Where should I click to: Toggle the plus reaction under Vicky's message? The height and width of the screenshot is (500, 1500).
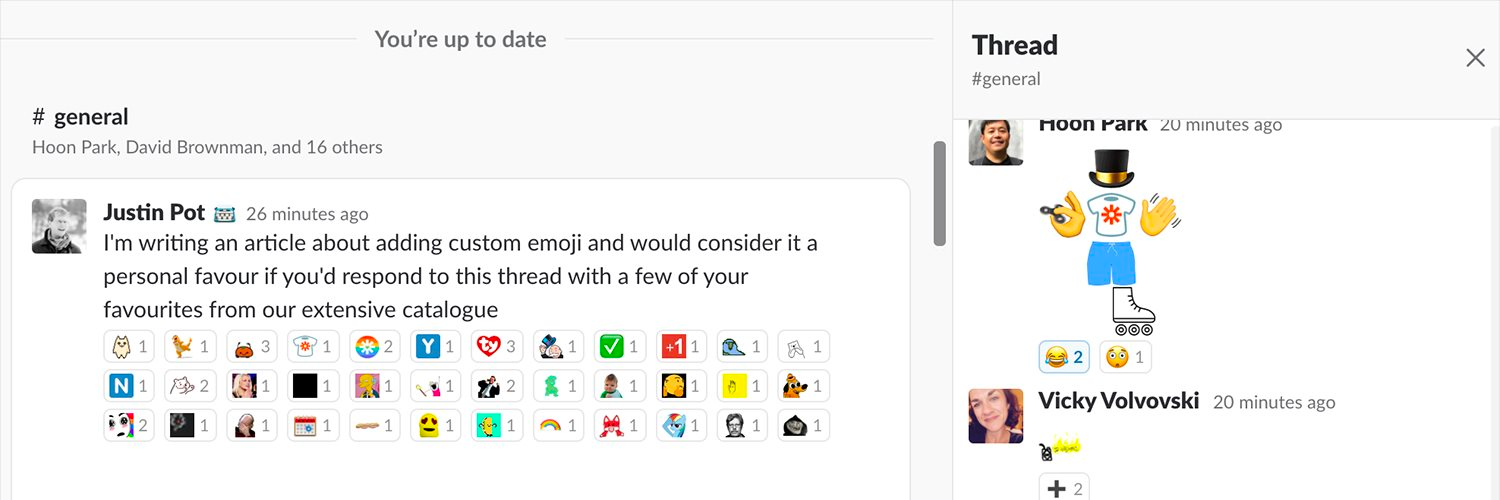pyautogui.click(x=1064, y=489)
